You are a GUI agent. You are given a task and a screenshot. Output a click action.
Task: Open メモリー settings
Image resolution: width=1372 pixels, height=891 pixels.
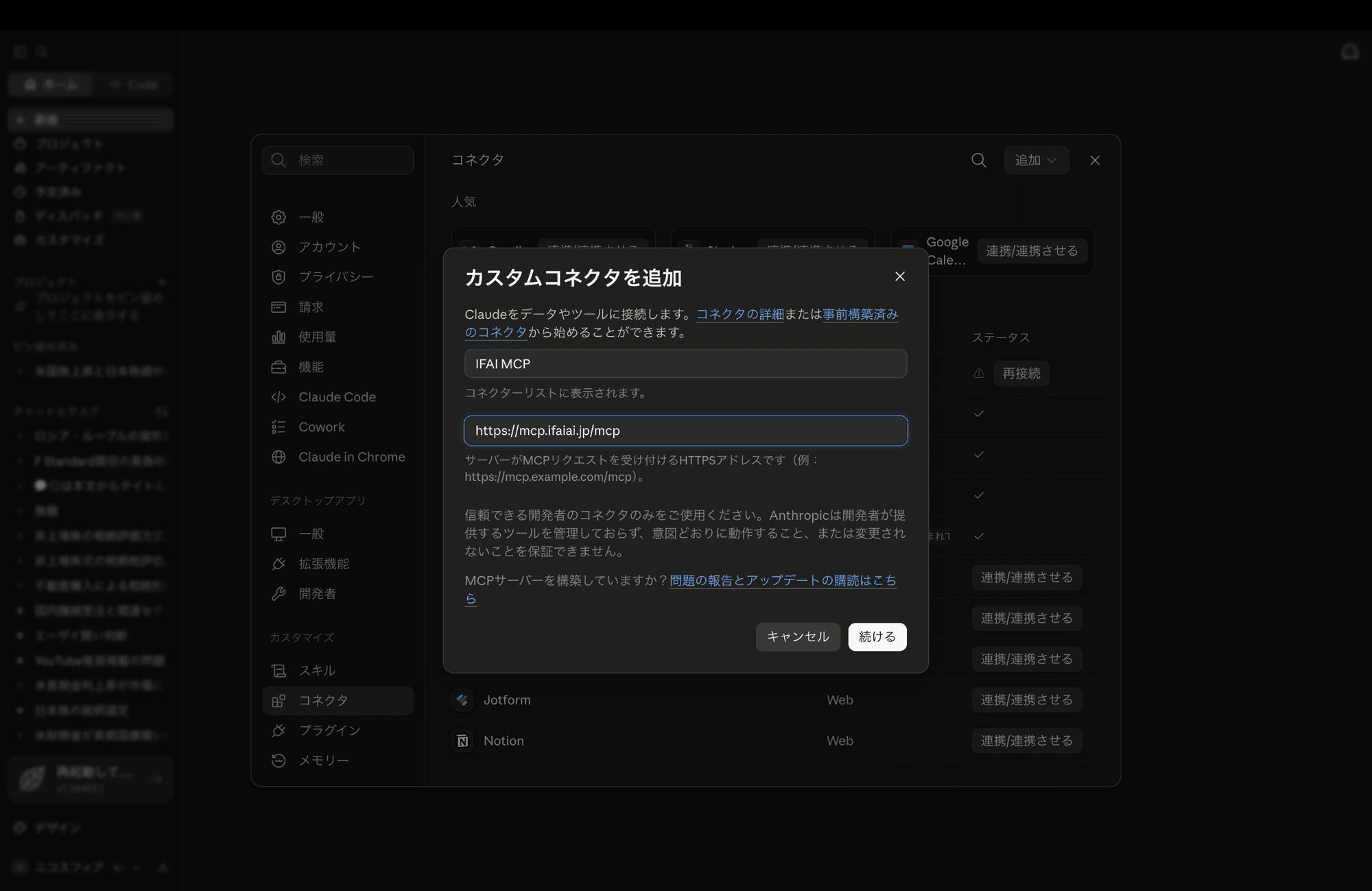point(338,761)
